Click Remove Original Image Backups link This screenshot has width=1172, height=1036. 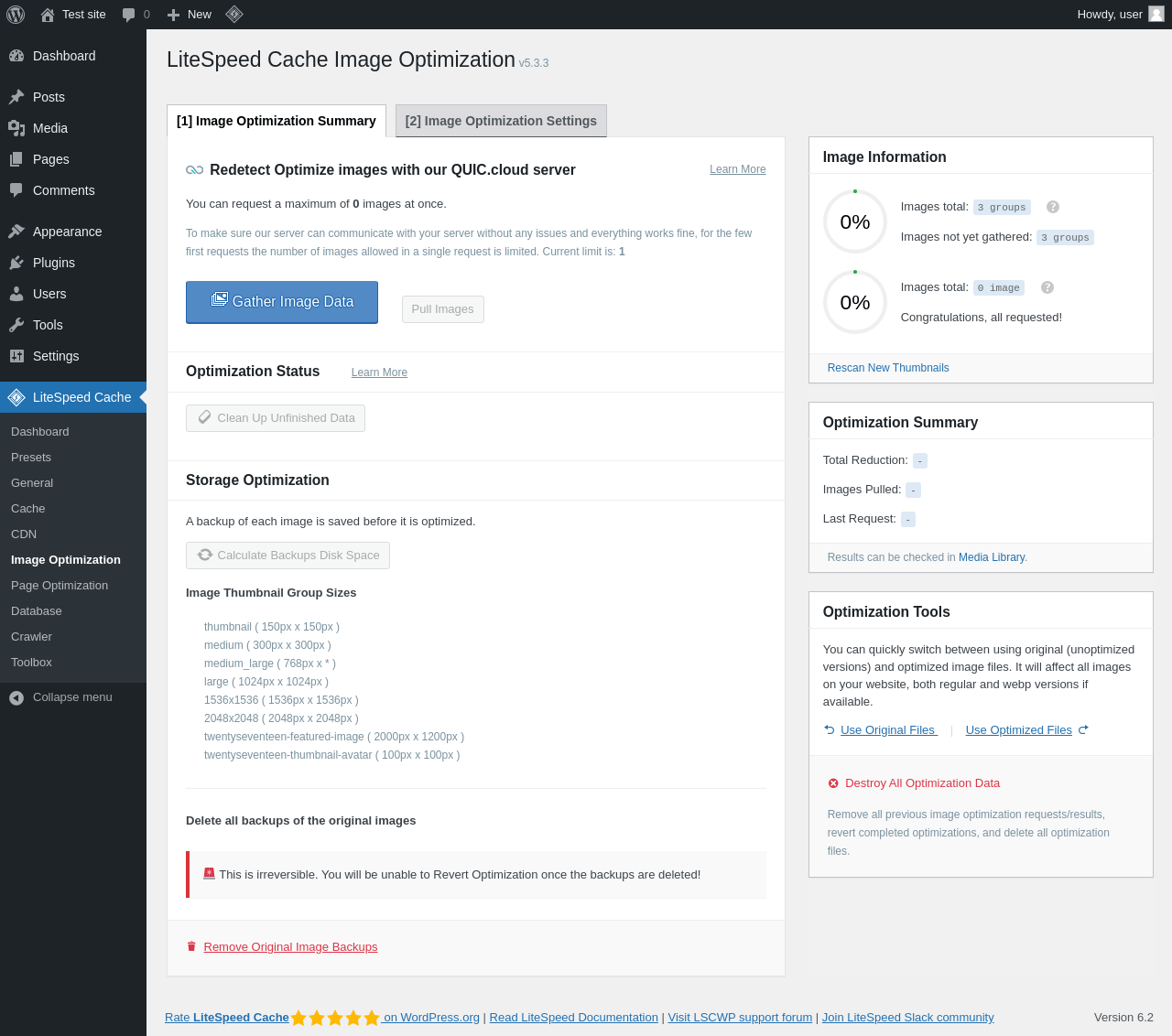click(290, 947)
